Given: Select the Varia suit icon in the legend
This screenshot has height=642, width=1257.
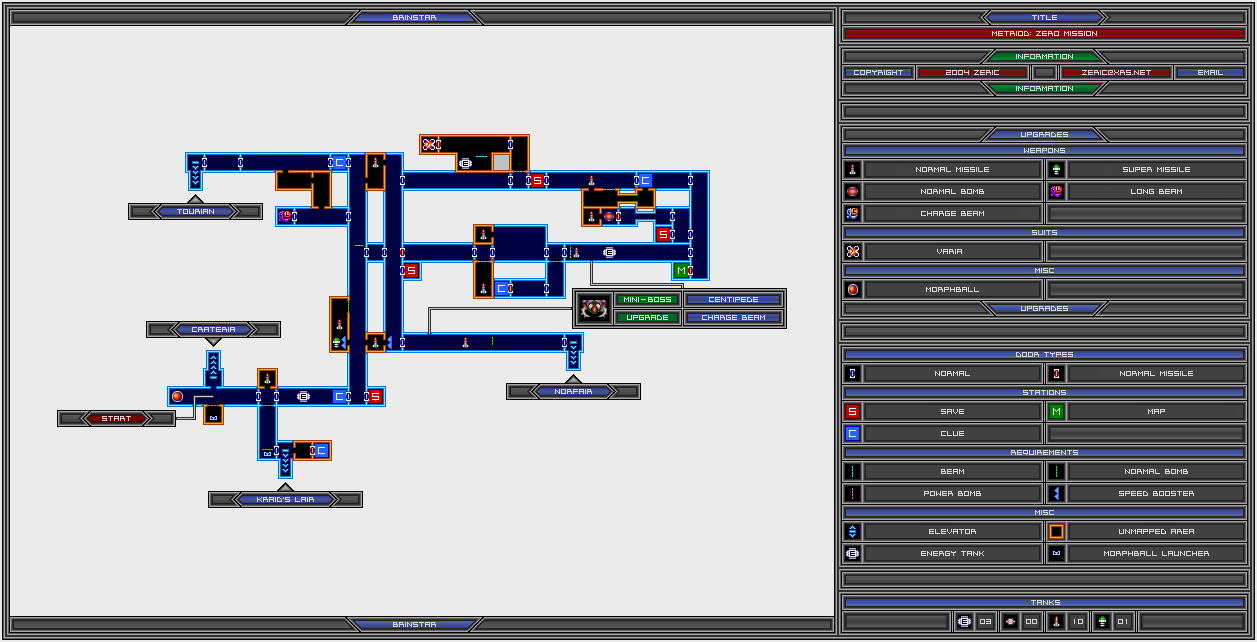Looking at the screenshot, I should coord(852,252).
